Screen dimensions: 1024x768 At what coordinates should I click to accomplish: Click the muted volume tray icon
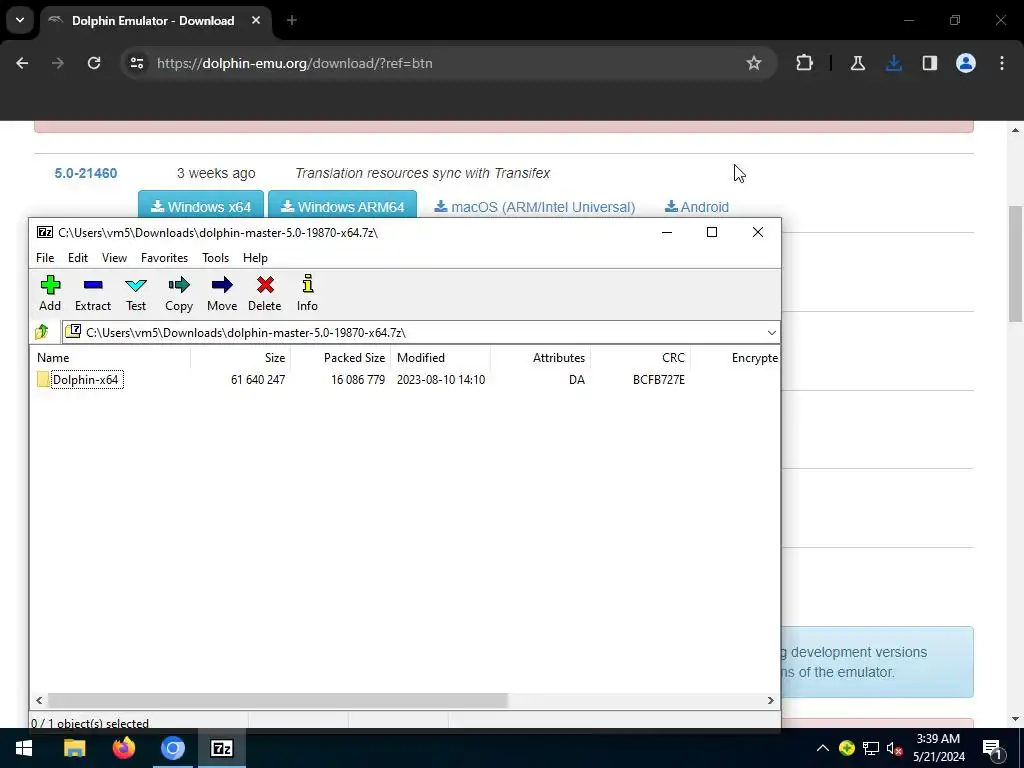(x=894, y=749)
